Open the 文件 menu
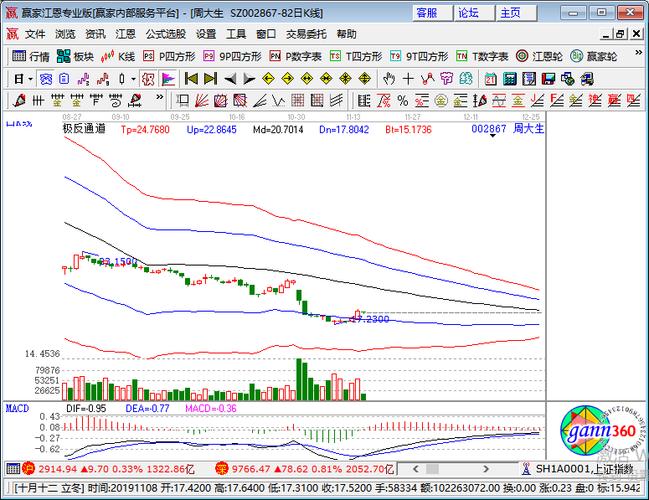Viewport: 649px width, 500px height. pyautogui.click(x=35, y=34)
